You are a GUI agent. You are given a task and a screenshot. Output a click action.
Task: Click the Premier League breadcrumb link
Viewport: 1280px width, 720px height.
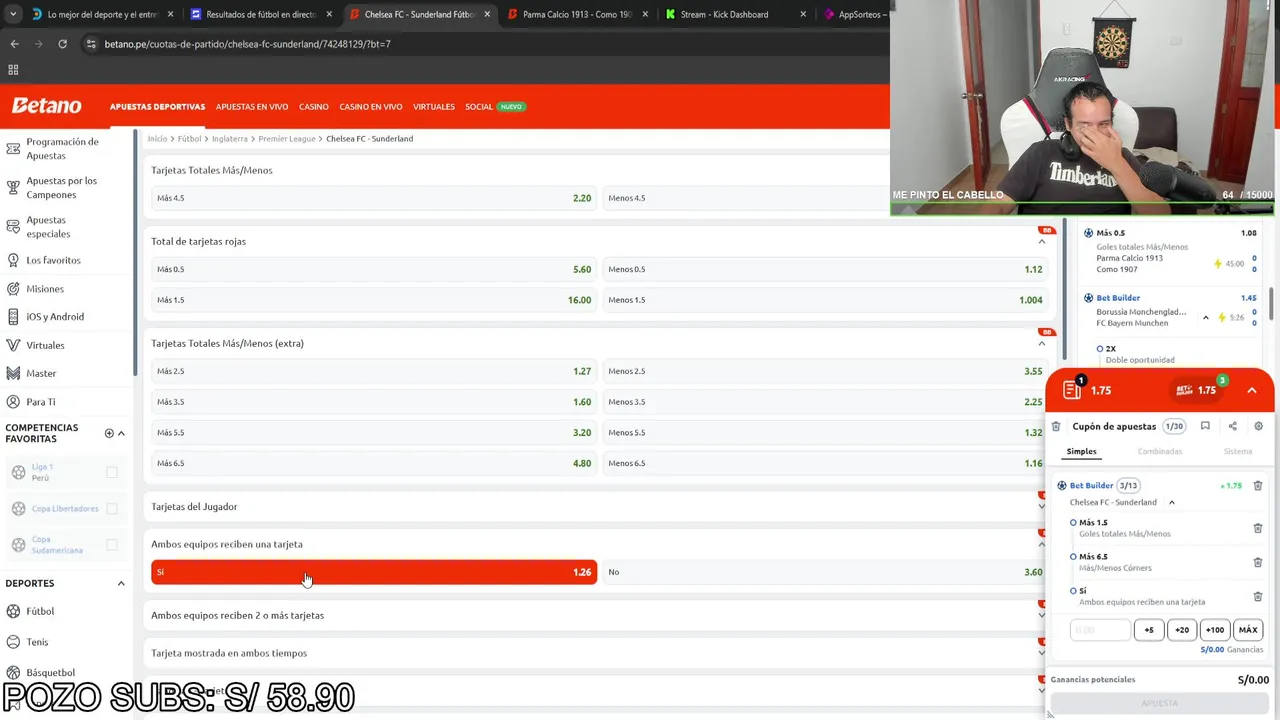point(287,139)
